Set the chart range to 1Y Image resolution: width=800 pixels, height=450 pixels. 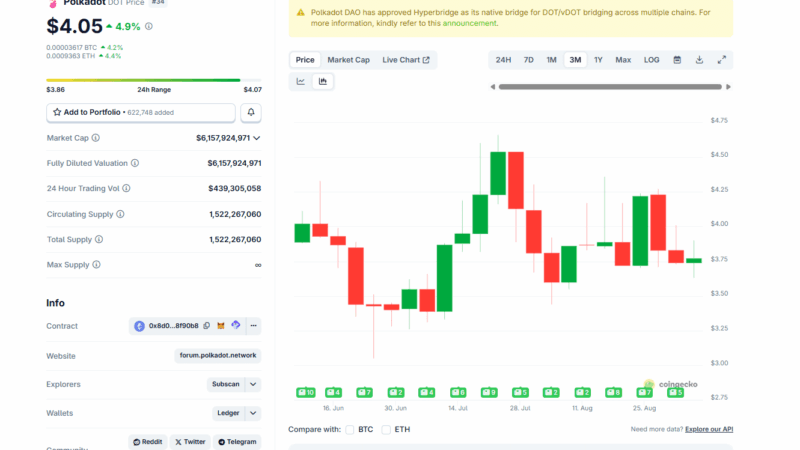coord(598,60)
